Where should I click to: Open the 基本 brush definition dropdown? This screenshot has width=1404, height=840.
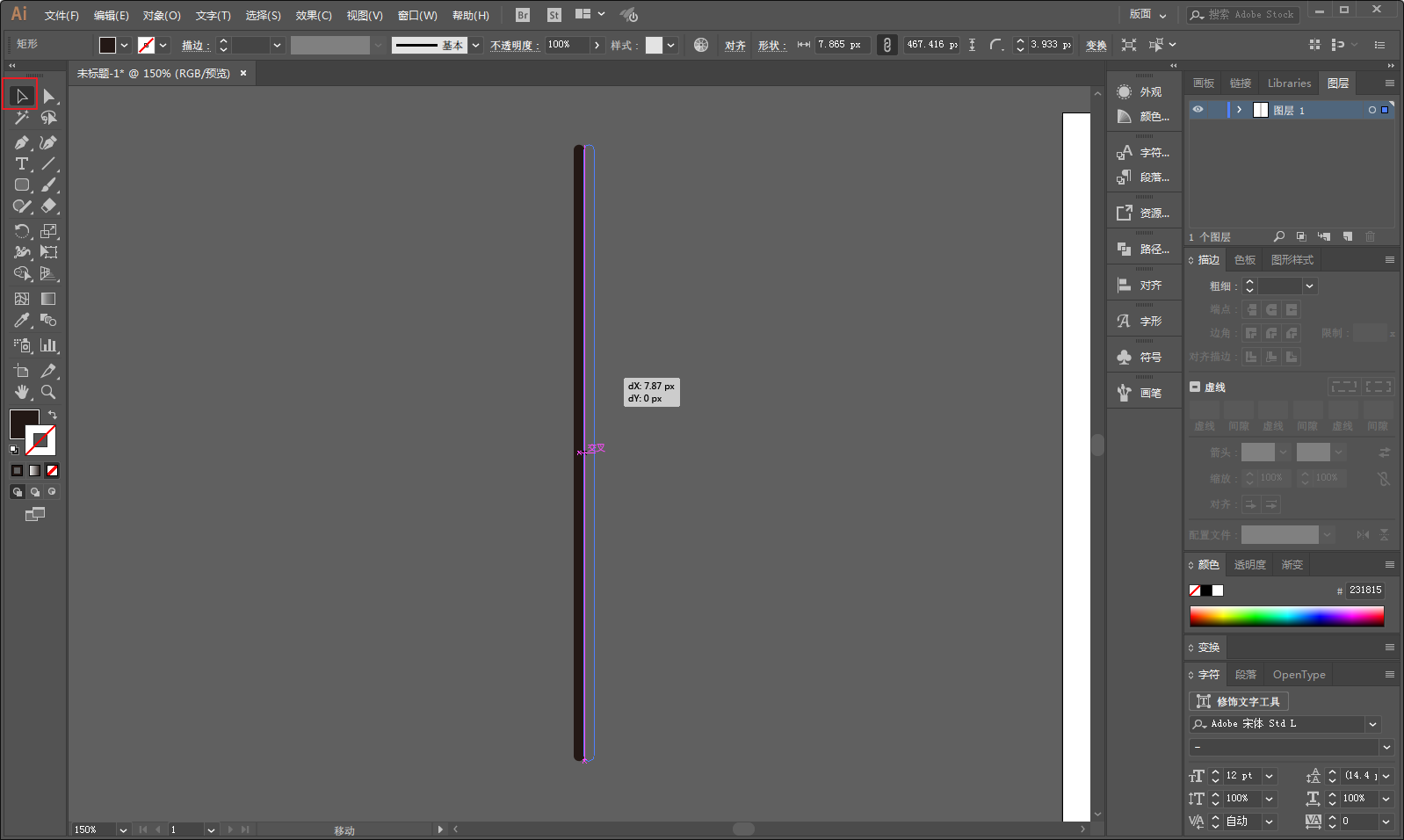(x=475, y=45)
